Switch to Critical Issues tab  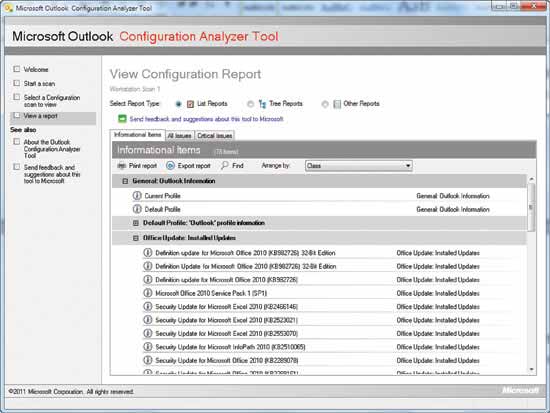pyautogui.click(x=215, y=135)
